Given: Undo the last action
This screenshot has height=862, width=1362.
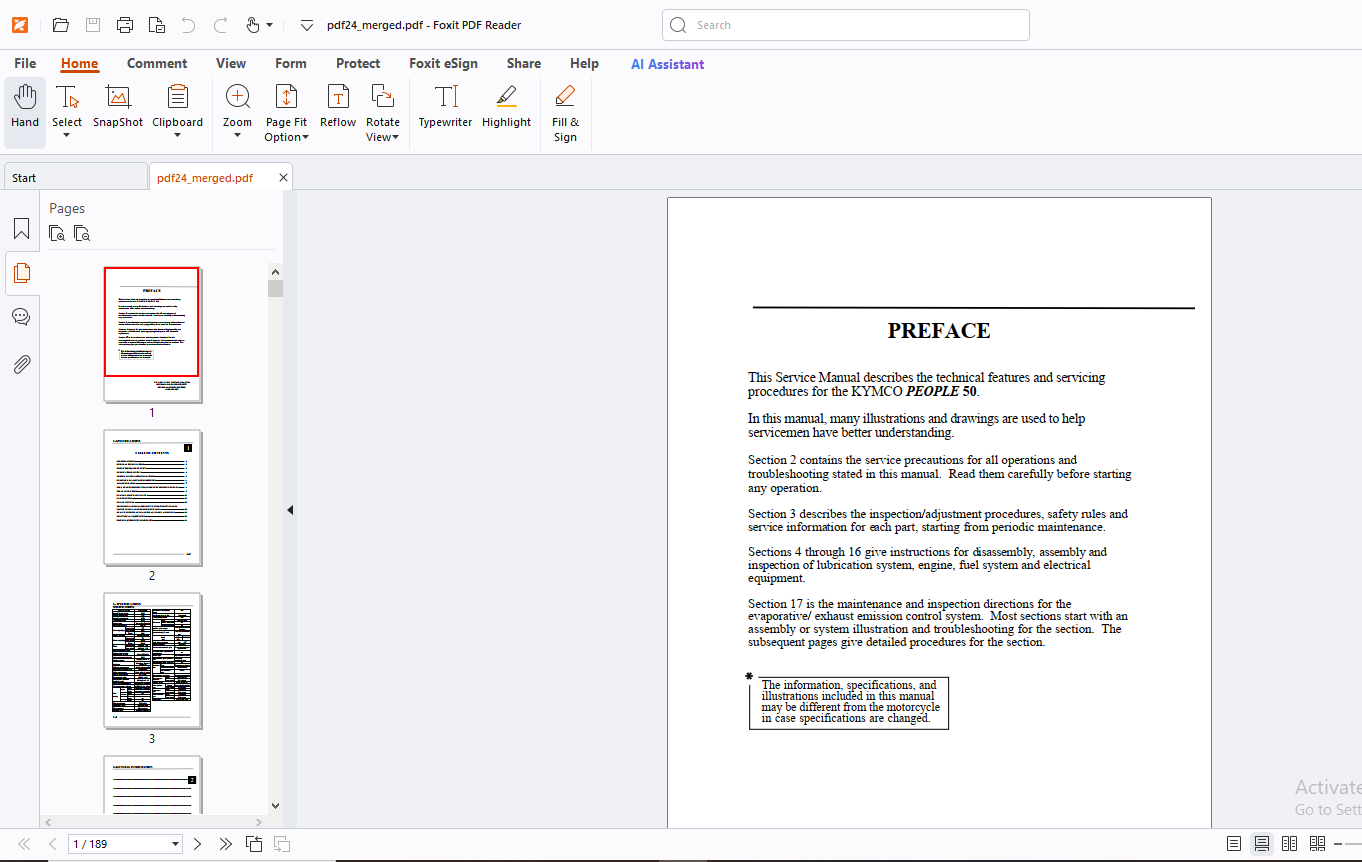Looking at the screenshot, I should [189, 25].
